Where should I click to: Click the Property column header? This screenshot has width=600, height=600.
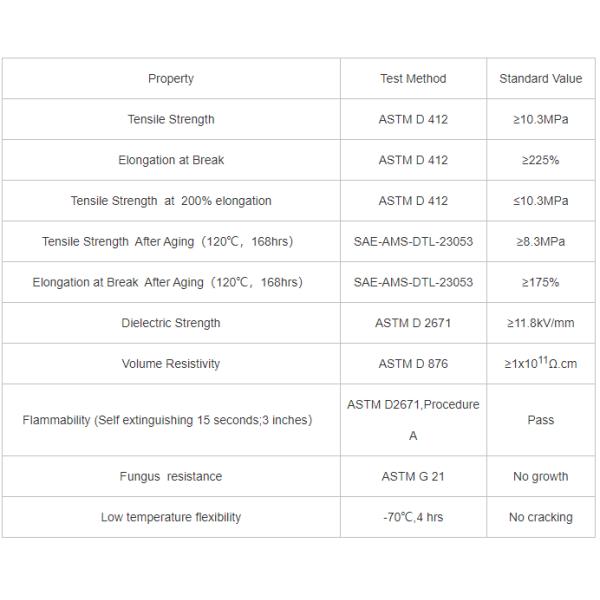[x=171, y=79]
